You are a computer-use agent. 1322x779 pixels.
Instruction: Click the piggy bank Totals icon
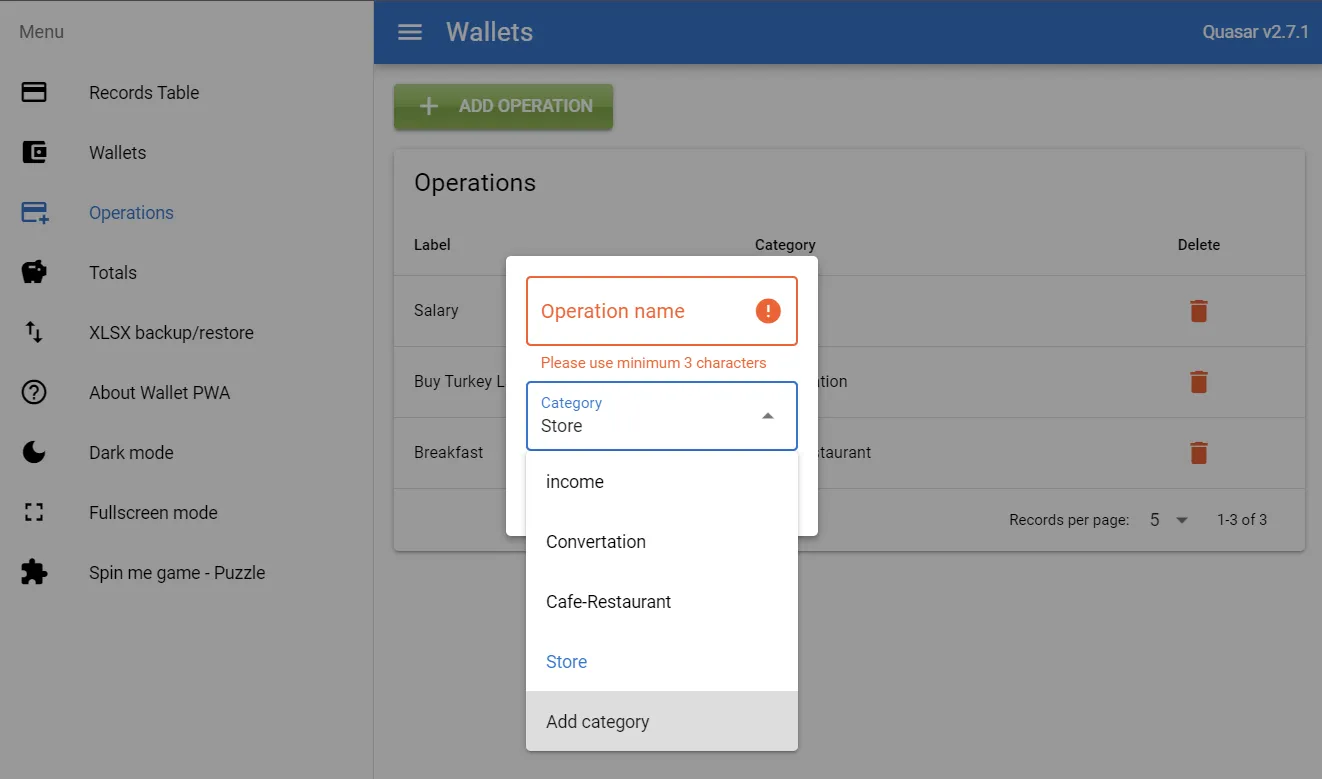(x=34, y=273)
